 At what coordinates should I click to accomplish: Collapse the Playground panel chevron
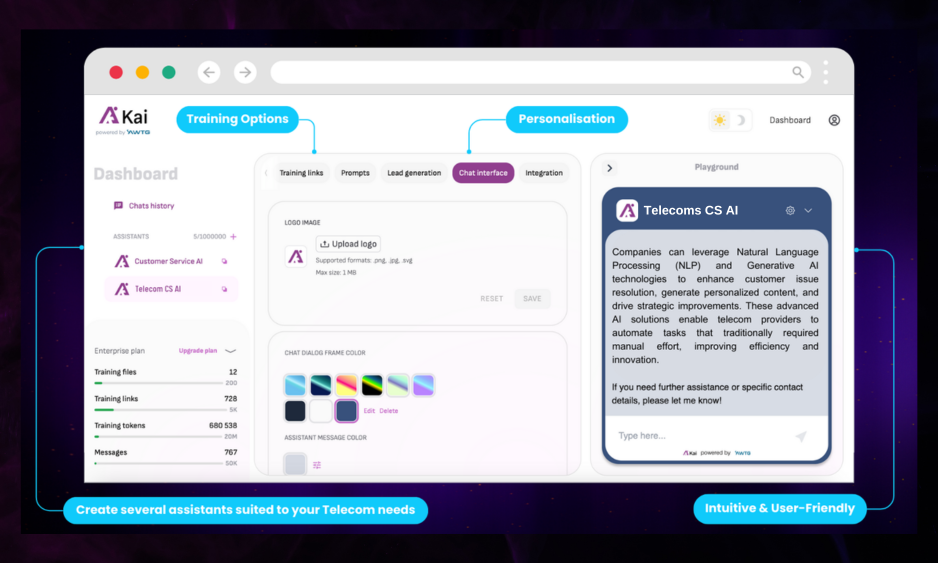click(x=610, y=168)
